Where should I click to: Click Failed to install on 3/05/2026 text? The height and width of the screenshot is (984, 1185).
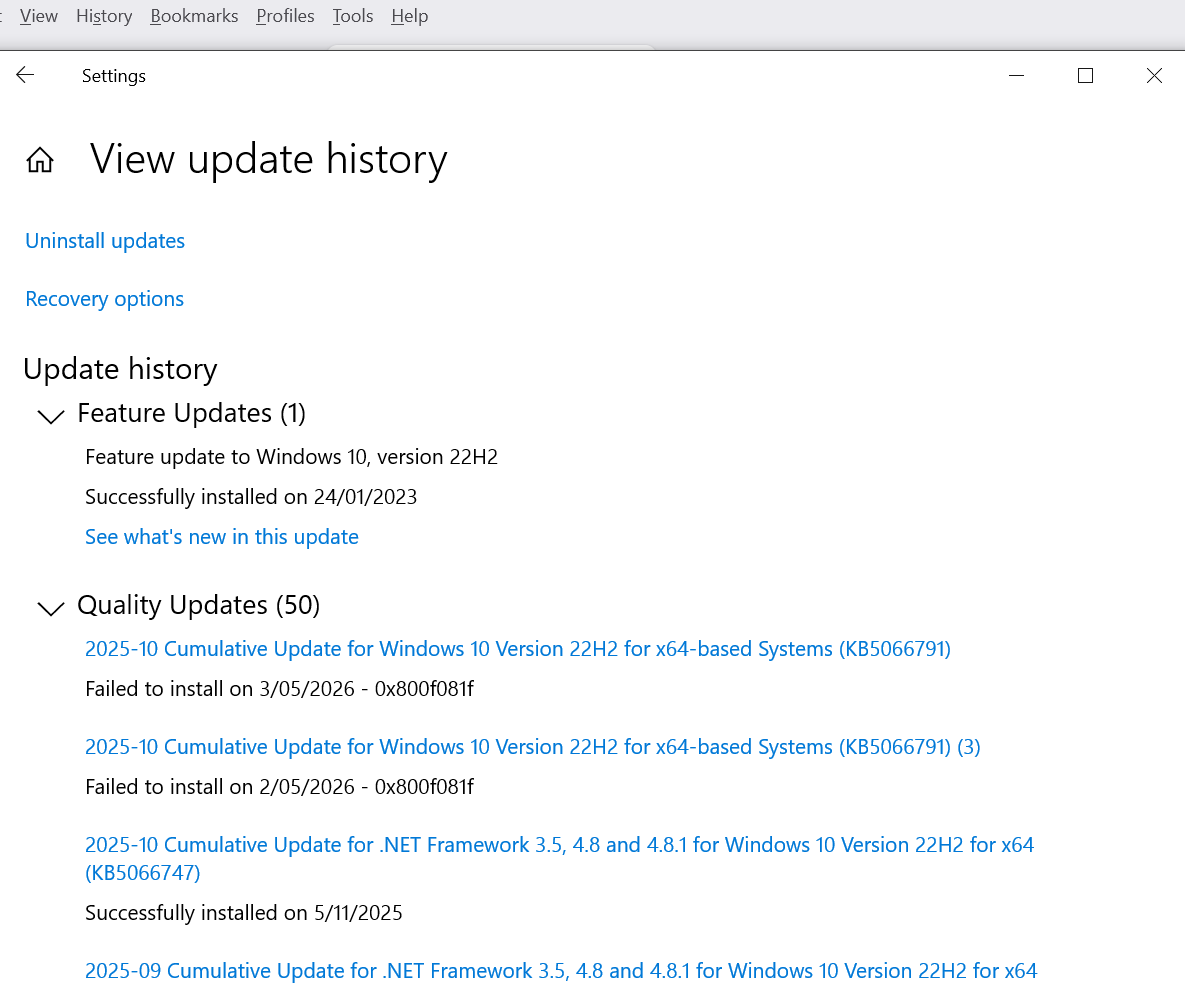click(280, 688)
